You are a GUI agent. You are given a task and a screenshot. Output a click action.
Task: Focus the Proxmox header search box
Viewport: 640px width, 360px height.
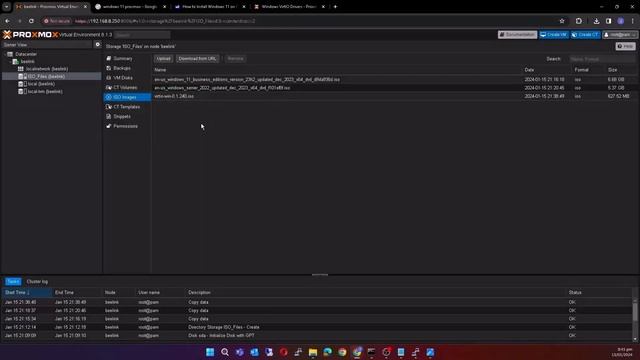pyautogui.click(x=142, y=35)
